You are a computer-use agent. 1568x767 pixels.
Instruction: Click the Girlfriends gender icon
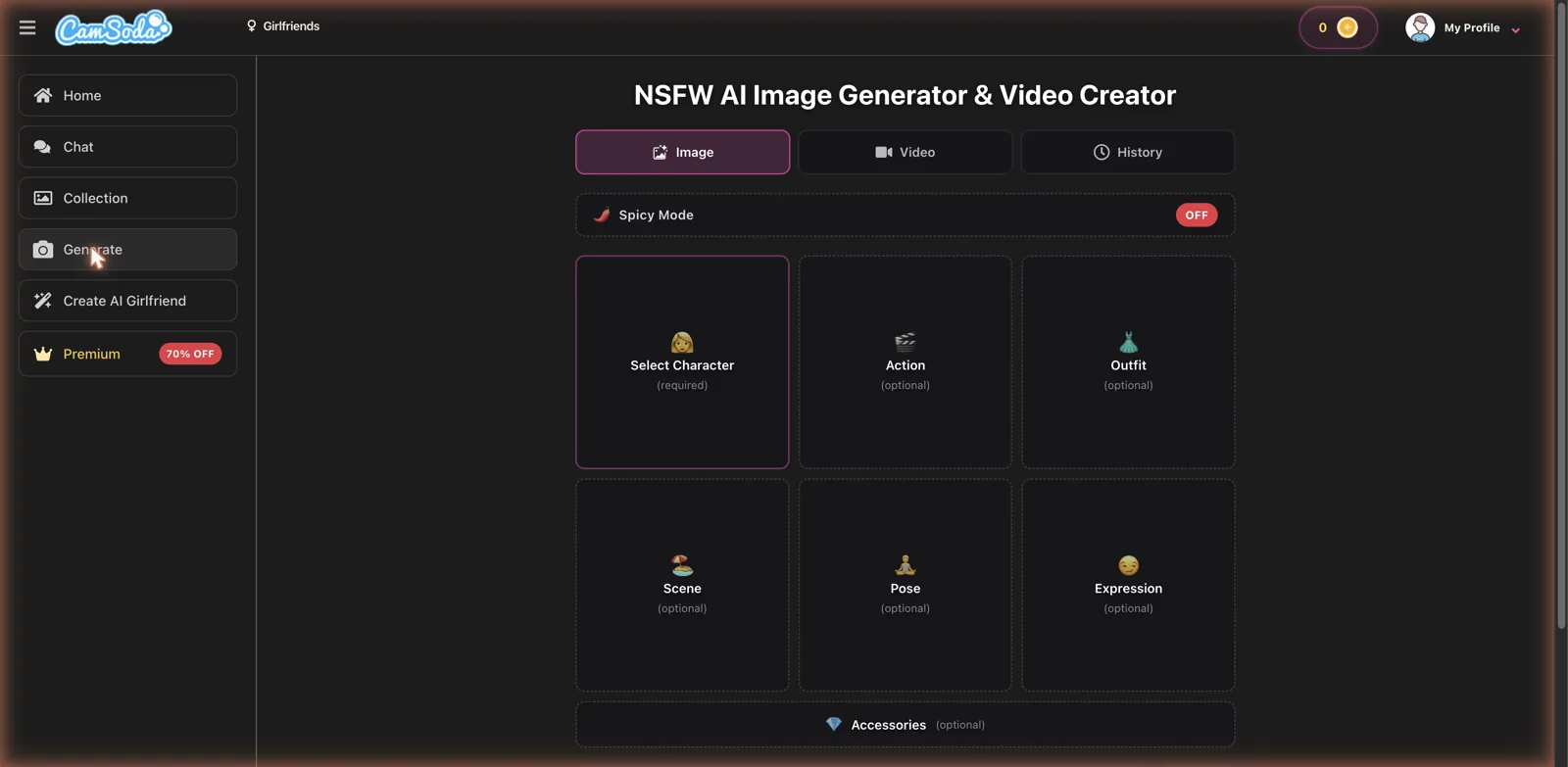click(x=251, y=26)
